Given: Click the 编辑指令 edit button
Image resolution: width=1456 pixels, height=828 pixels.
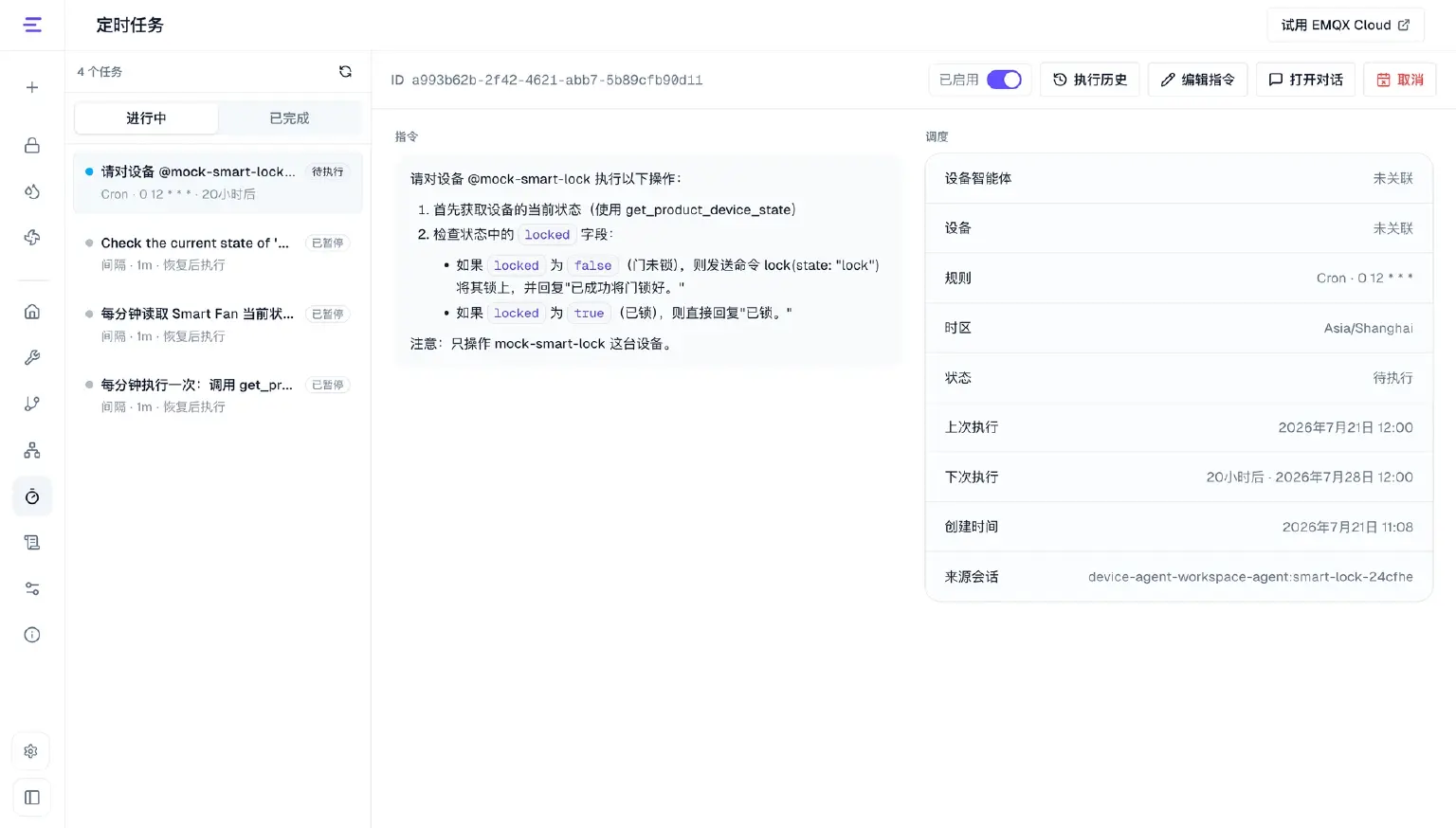Looking at the screenshot, I should click(x=1198, y=80).
